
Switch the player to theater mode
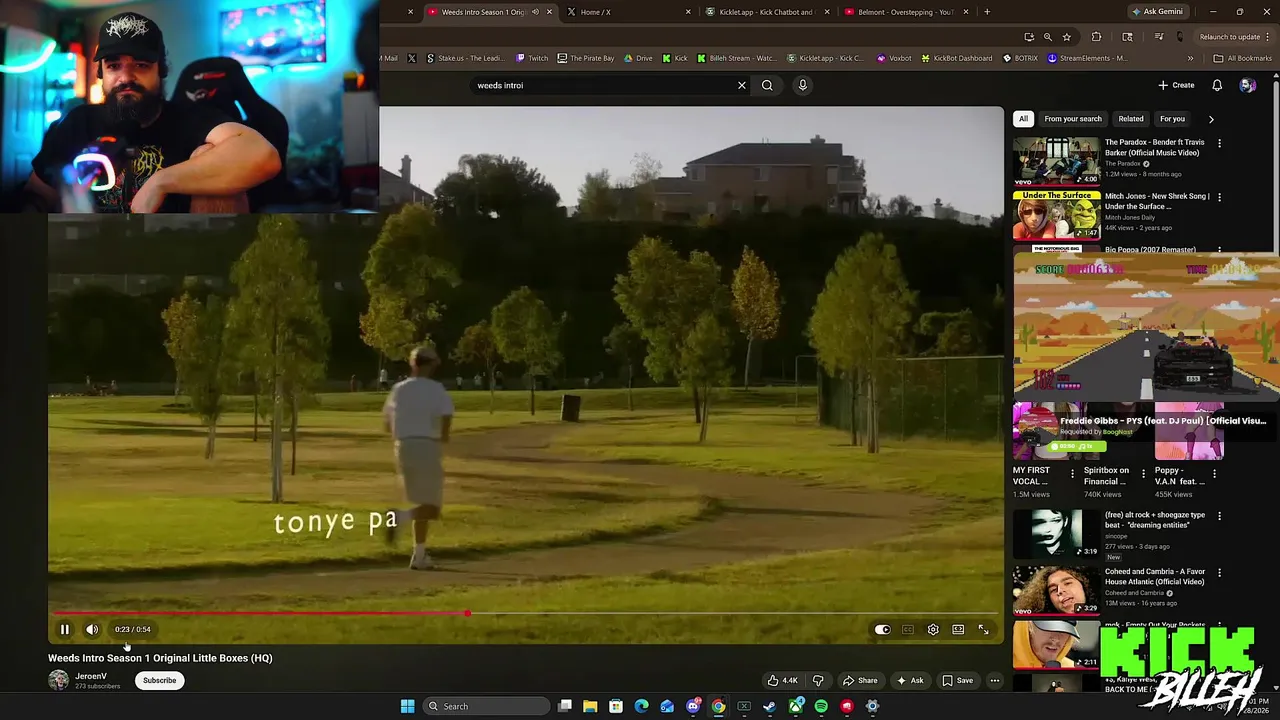[x=958, y=629]
